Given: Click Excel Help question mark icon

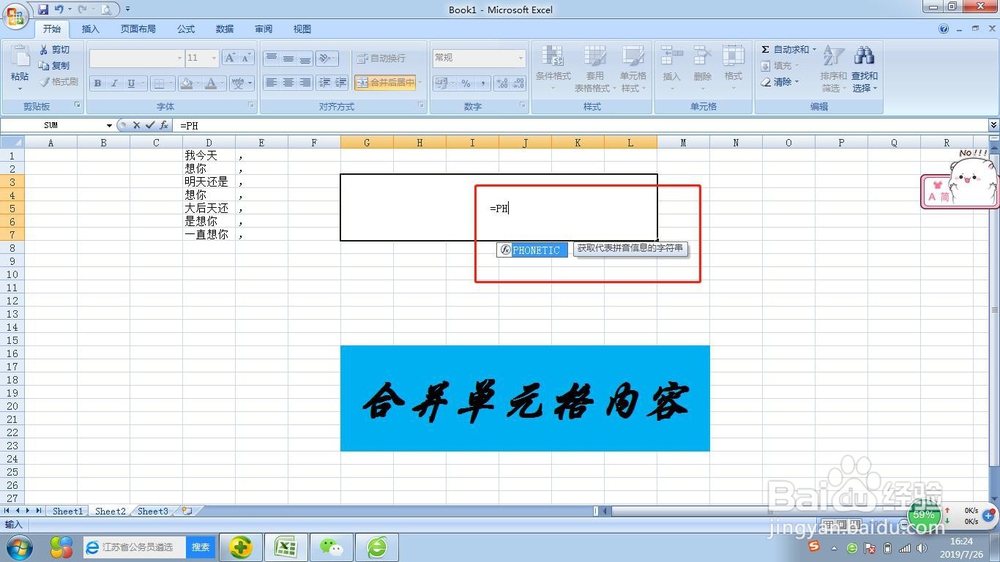Looking at the screenshot, I should coord(943,29).
